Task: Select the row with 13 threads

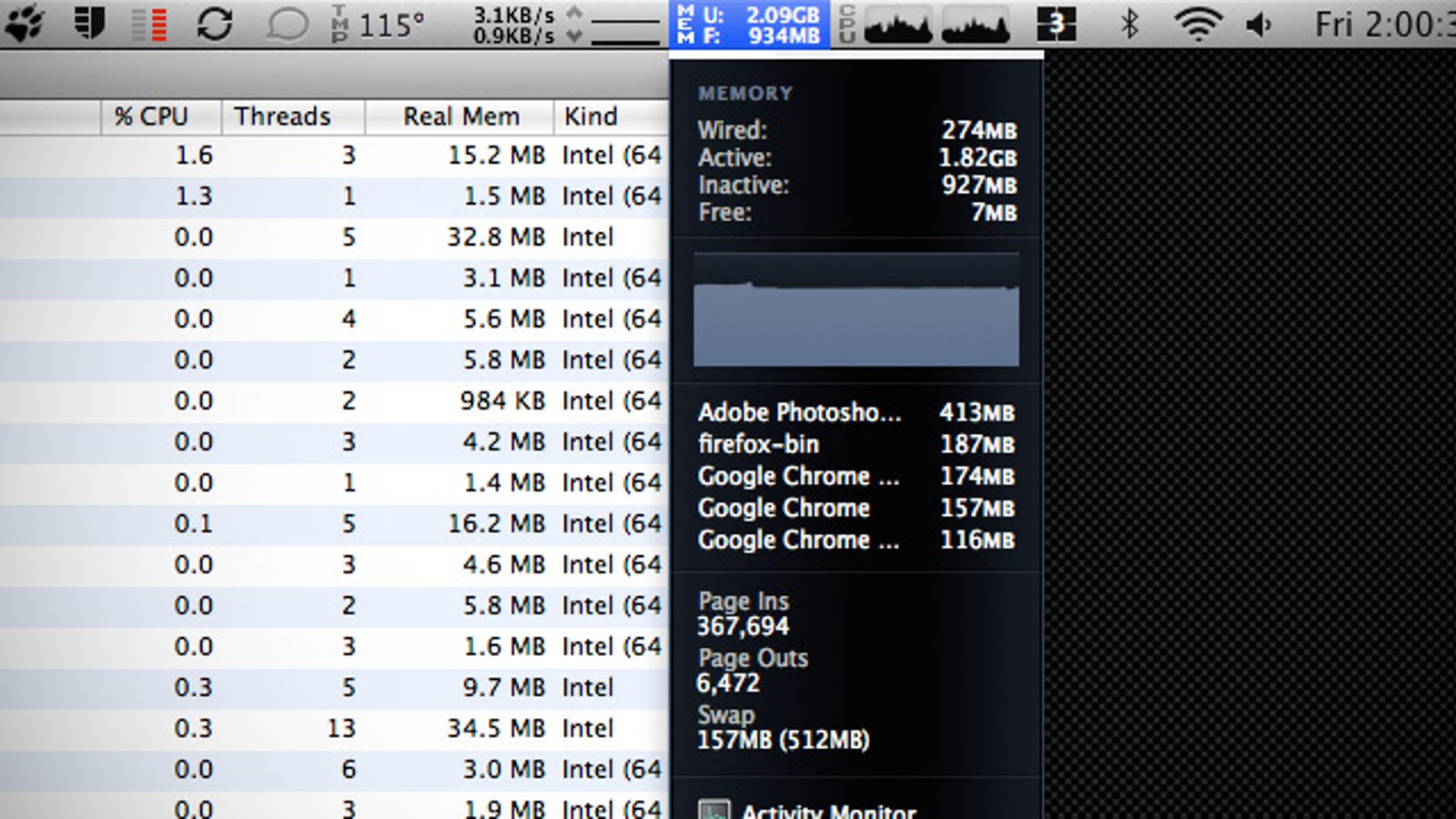Action: (334, 729)
